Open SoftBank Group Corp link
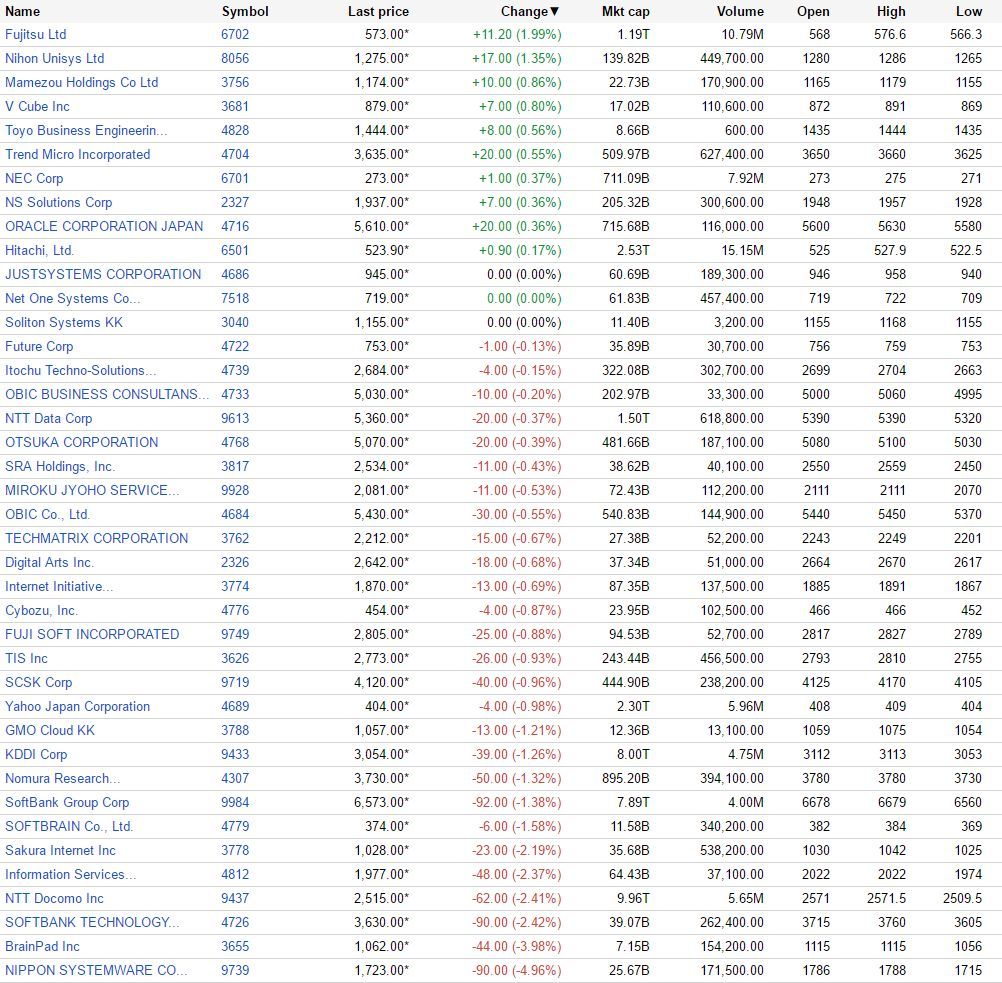Viewport: 1002px width, 983px height. coord(67,802)
